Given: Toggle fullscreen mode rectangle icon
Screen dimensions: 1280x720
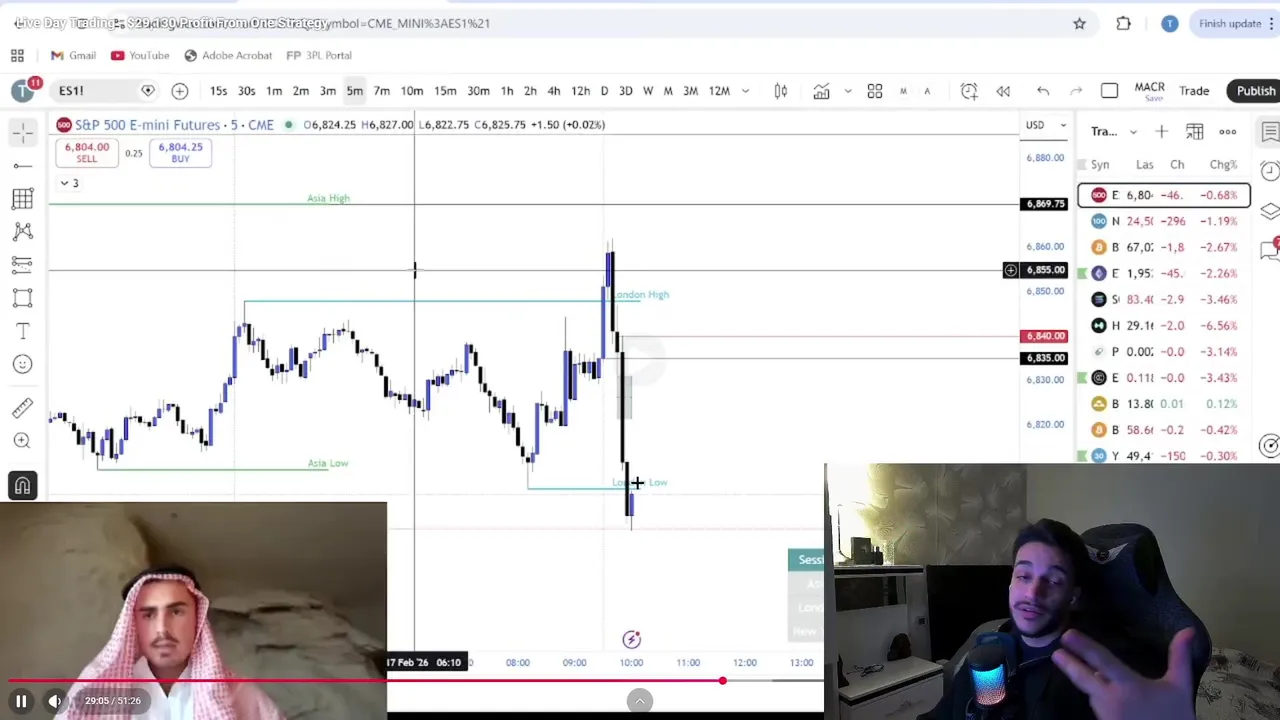Looking at the screenshot, I should (1109, 91).
